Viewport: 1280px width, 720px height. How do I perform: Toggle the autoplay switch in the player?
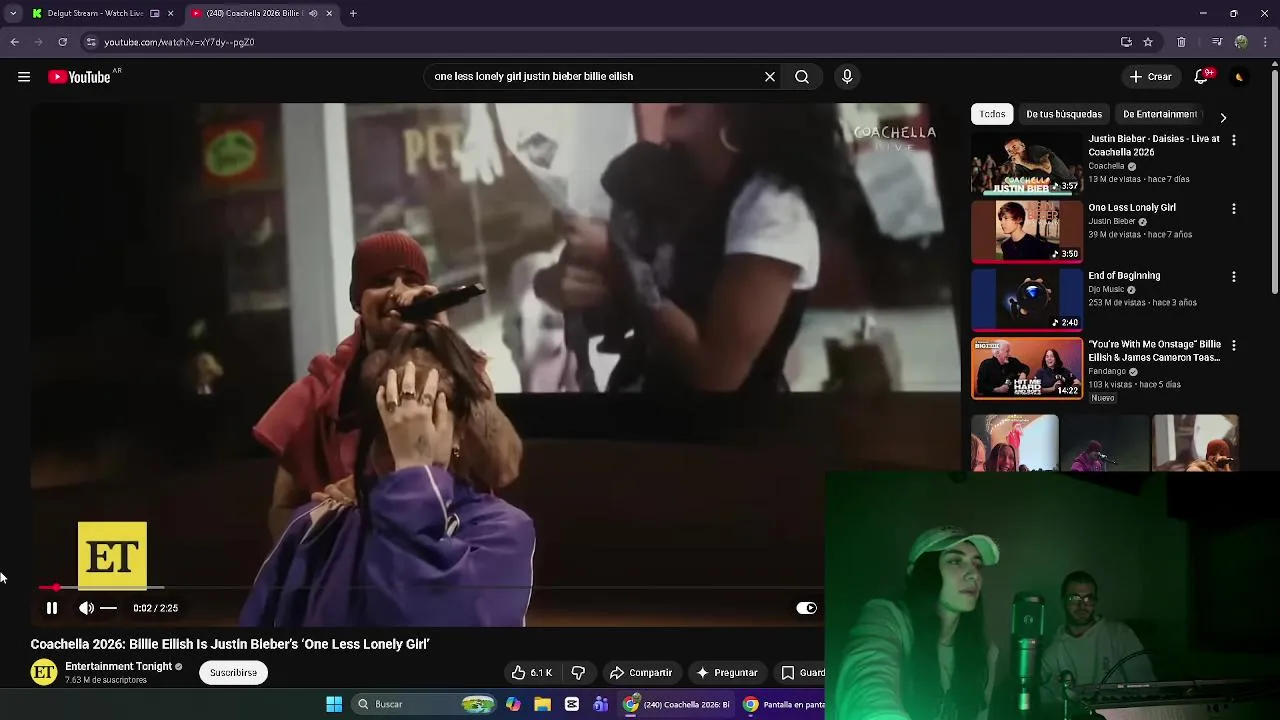pyautogui.click(x=806, y=608)
